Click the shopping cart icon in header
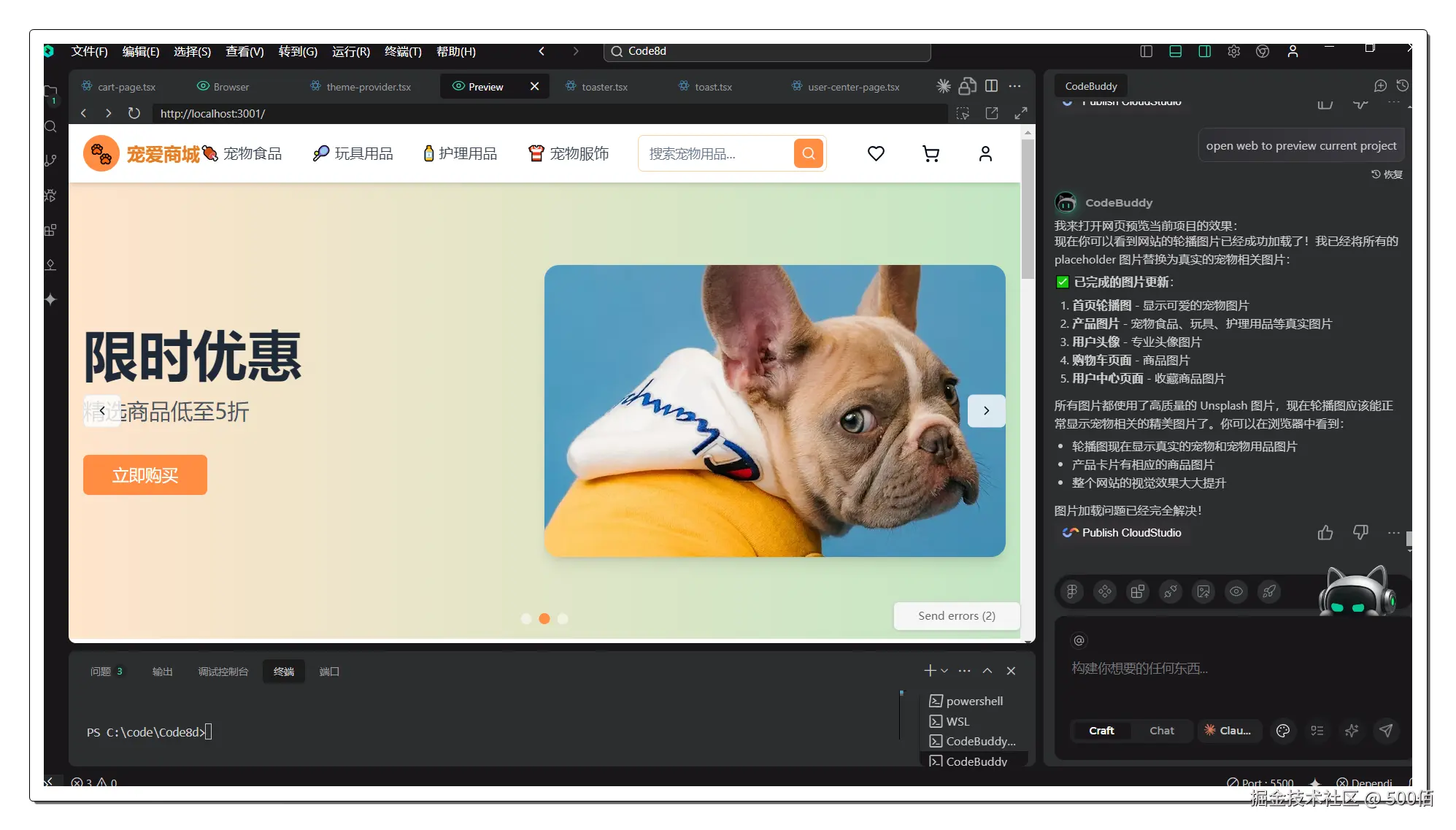 coord(931,154)
